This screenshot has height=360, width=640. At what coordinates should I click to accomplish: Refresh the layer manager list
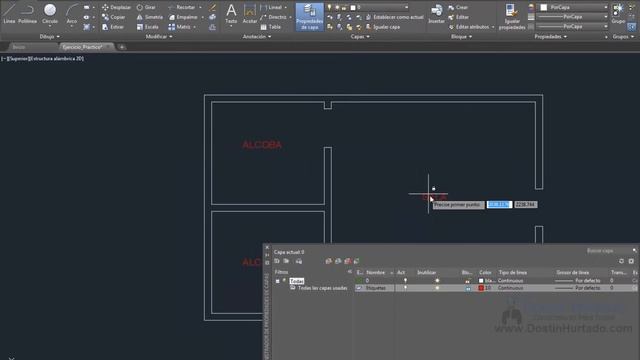coord(621,261)
